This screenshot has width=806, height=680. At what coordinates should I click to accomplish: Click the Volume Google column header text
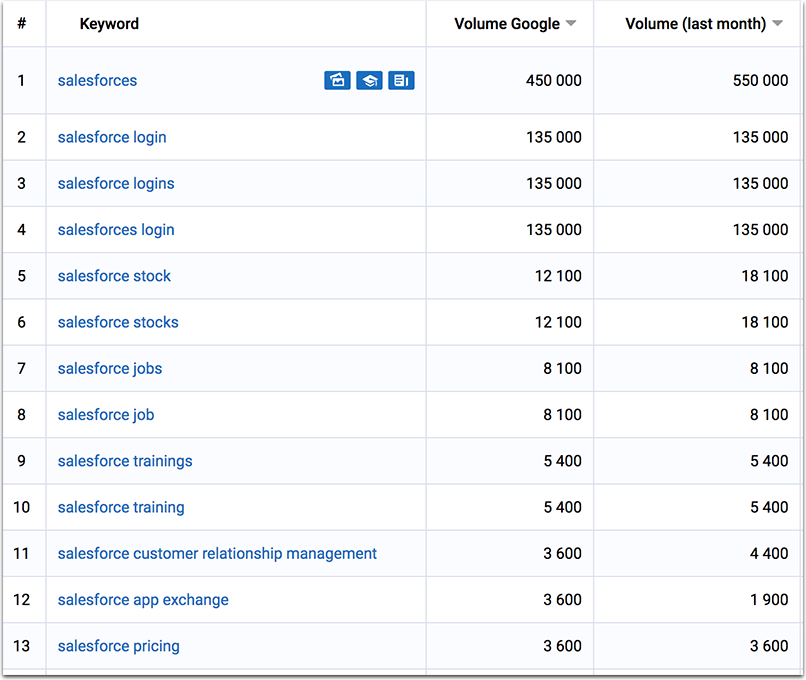[x=507, y=24]
